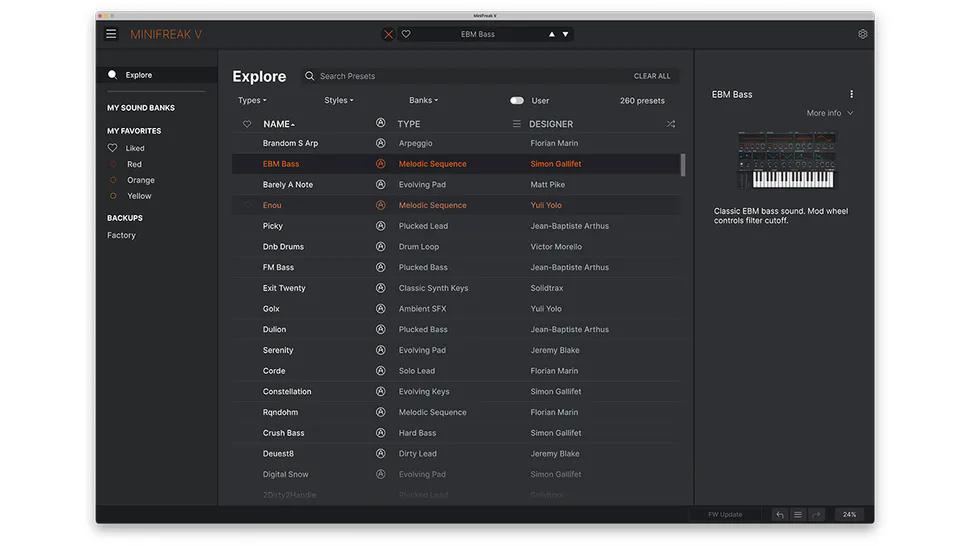Open the three-dot menu for EBM Bass

point(852,94)
